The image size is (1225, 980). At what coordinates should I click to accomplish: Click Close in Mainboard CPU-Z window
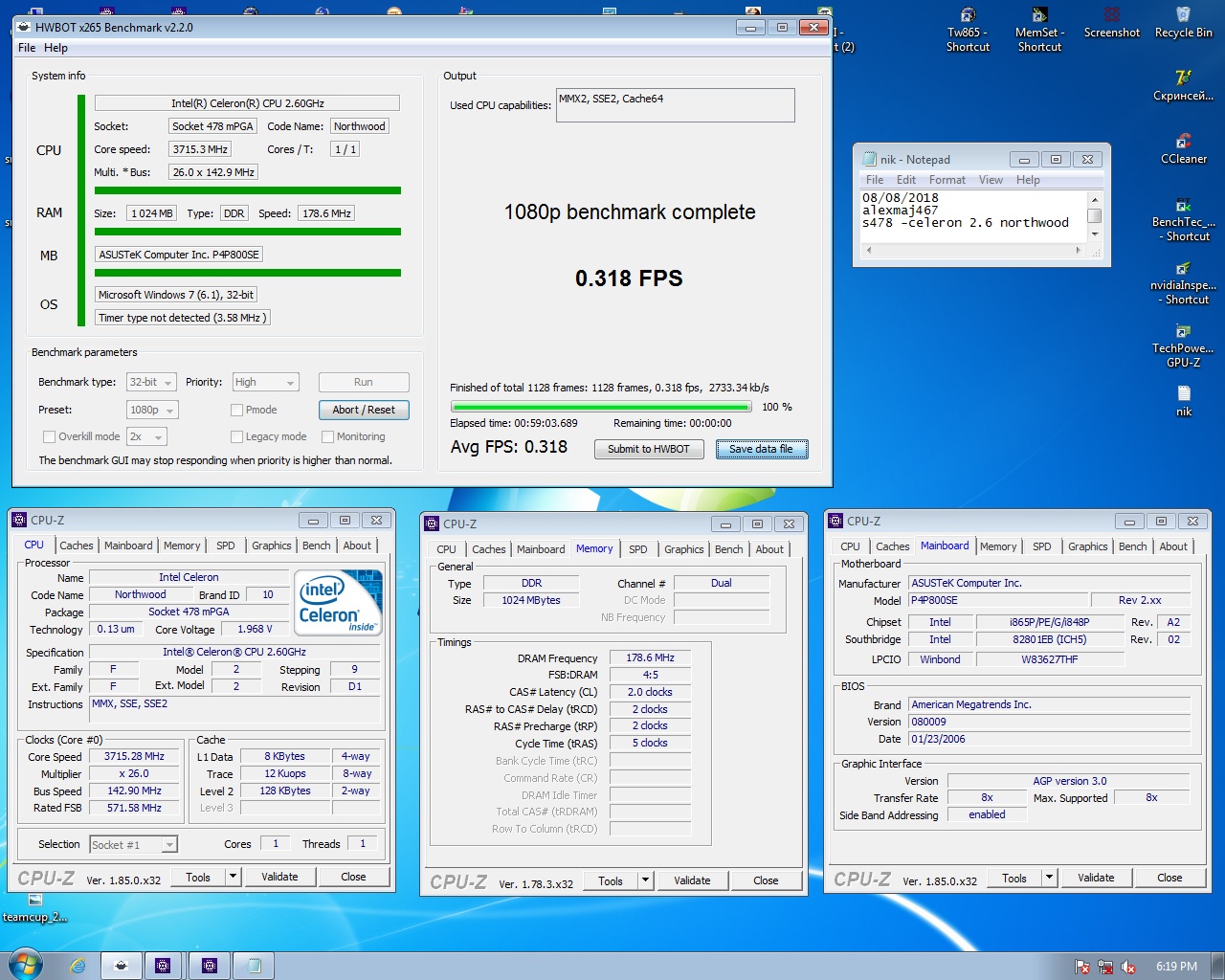[1169, 878]
